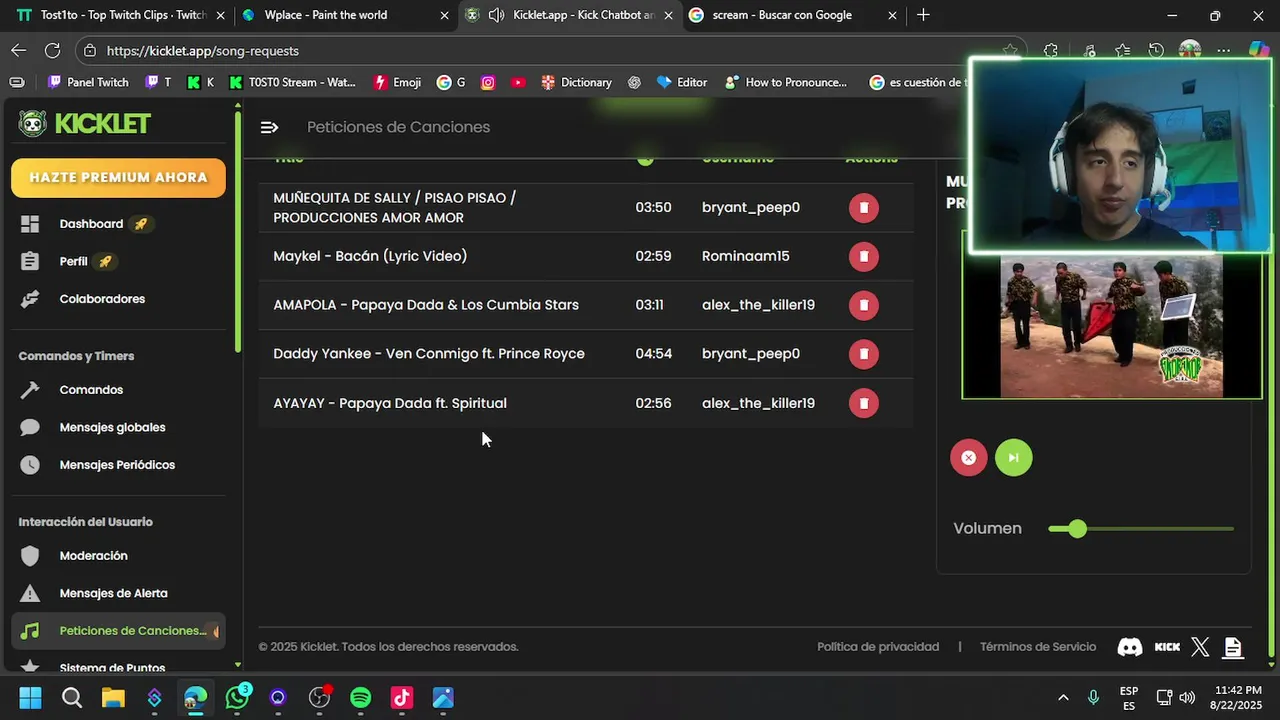Open the Kick footer link icon
The image size is (1280, 720).
pos(1167,647)
